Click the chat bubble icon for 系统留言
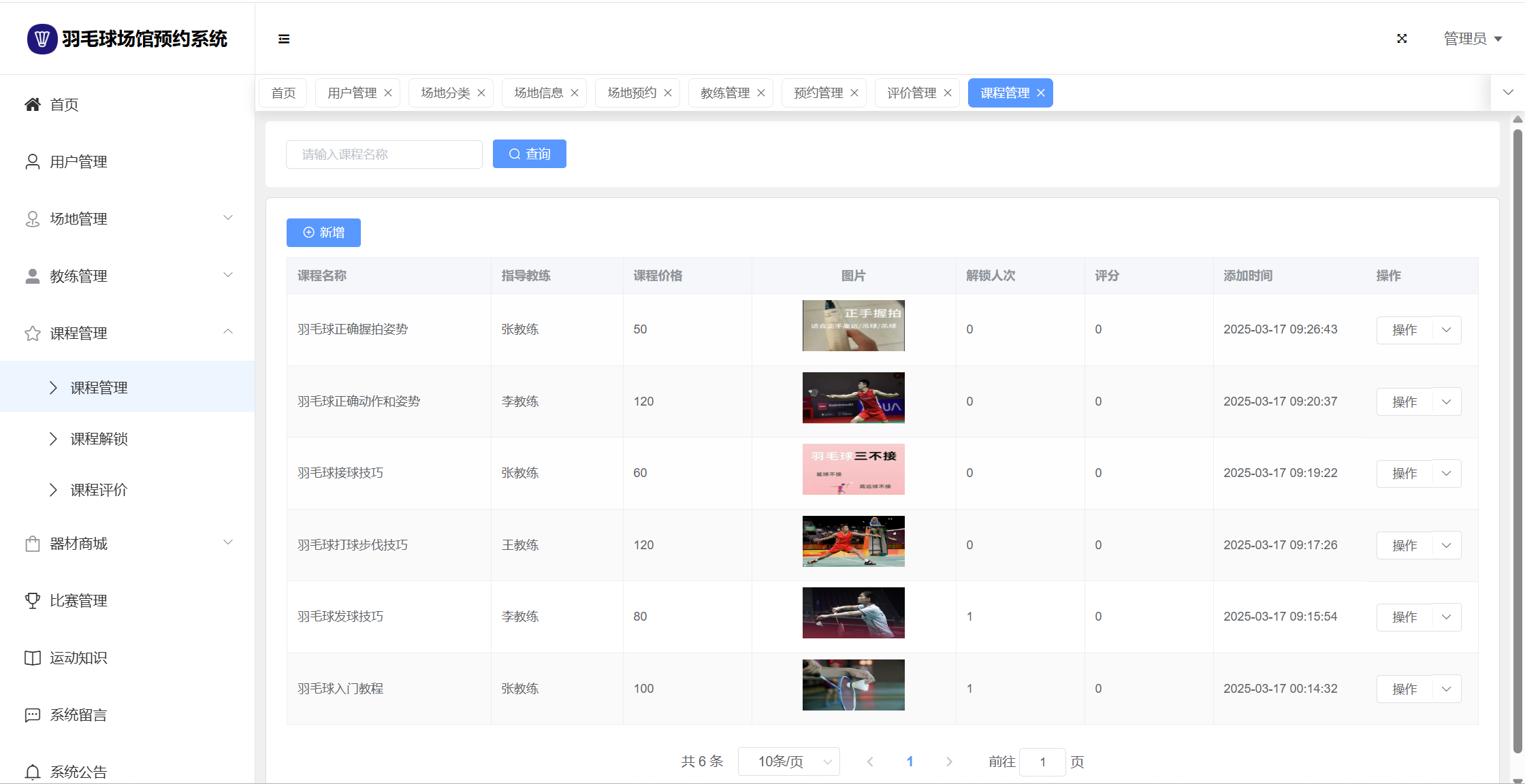The width and height of the screenshot is (1525, 784). pos(32,715)
